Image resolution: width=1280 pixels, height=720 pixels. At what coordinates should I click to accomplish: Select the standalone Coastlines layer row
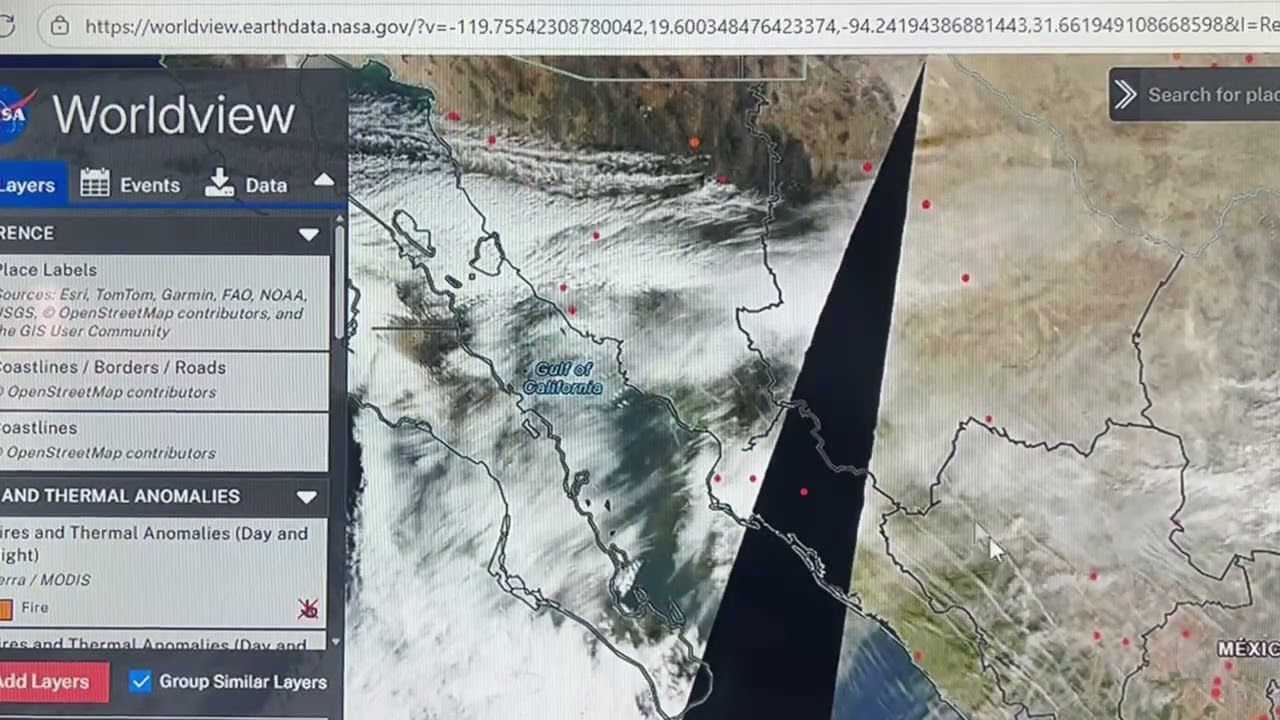click(164, 440)
